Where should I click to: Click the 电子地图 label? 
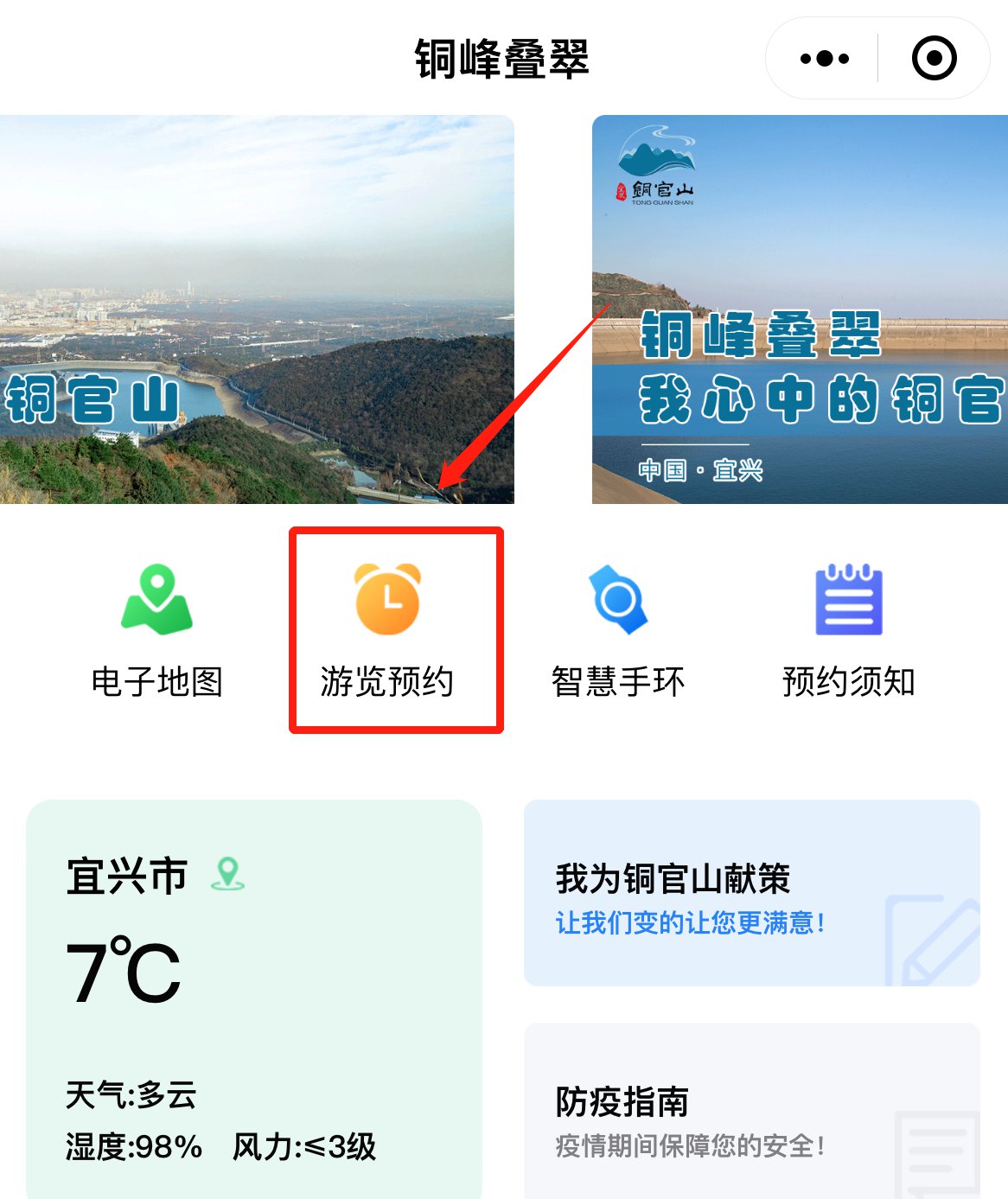click(157, 682)
